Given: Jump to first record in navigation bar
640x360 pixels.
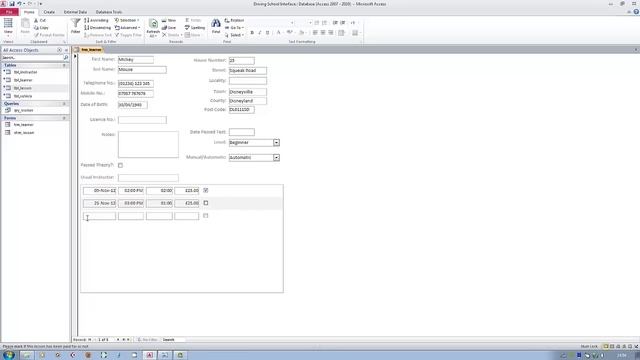Looking at the screenshot, I should point(89,340).
